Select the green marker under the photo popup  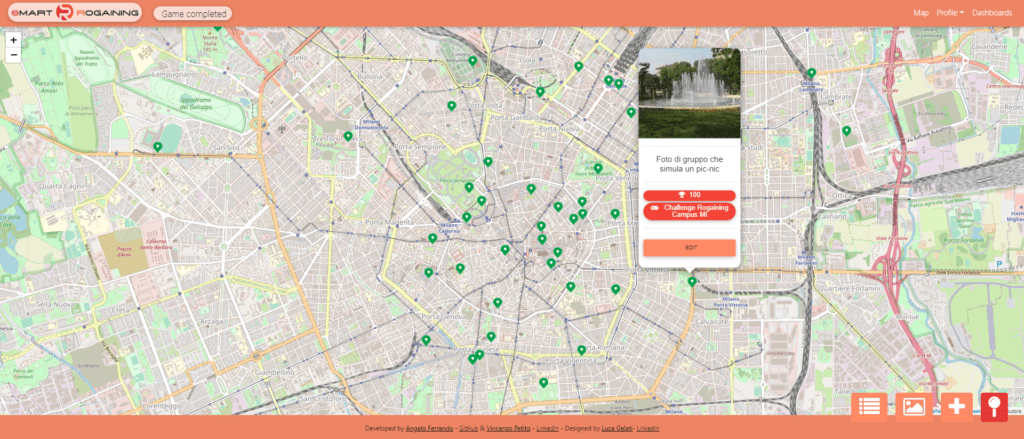click(692, 282)
